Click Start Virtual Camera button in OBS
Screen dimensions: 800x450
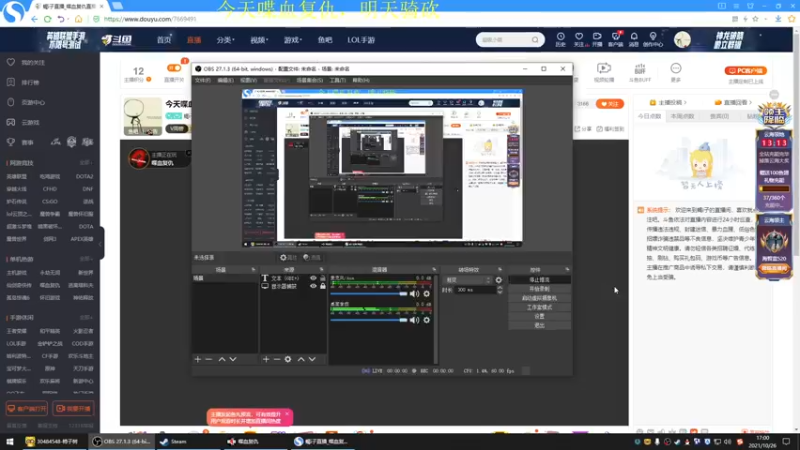[x=539, y=298]
